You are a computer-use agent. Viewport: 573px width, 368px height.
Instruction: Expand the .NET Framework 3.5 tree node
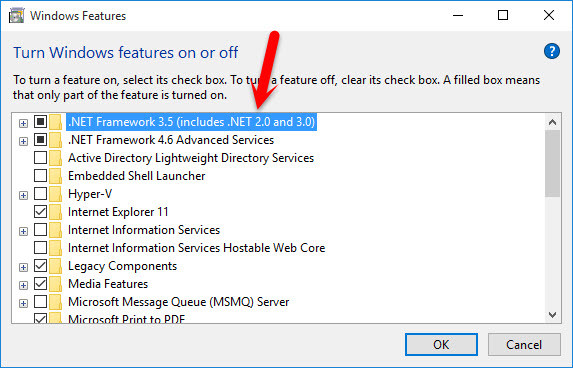(x=23, y=123)
